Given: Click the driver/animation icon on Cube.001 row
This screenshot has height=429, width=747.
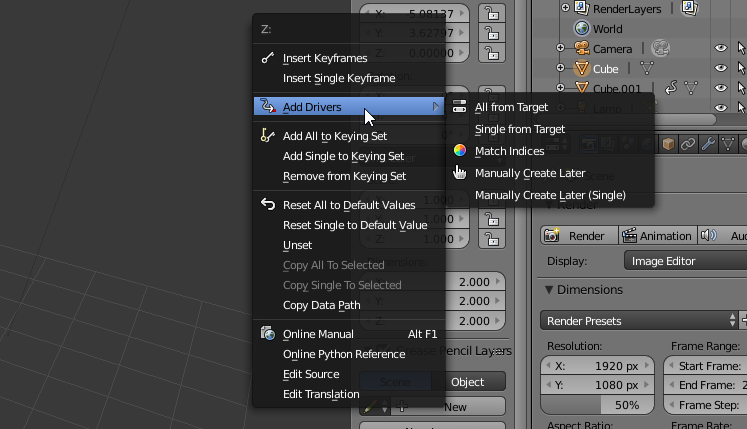Looking at the screenshot, I should [x=671, y=88].
